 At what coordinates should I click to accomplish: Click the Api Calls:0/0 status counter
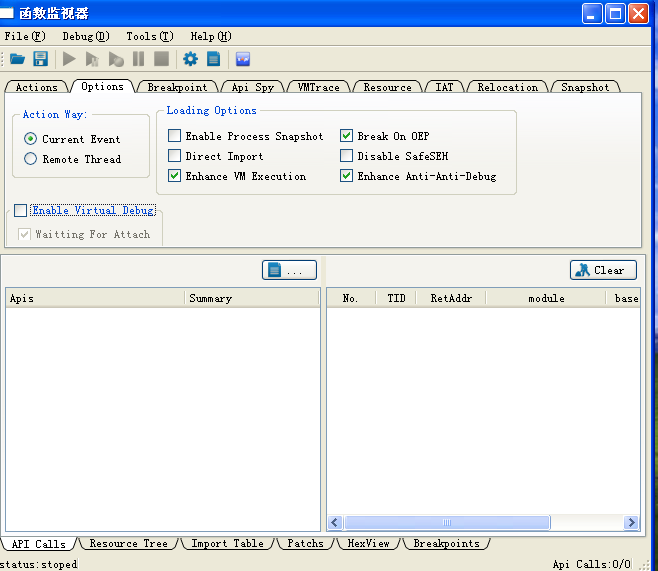point(591,564)
